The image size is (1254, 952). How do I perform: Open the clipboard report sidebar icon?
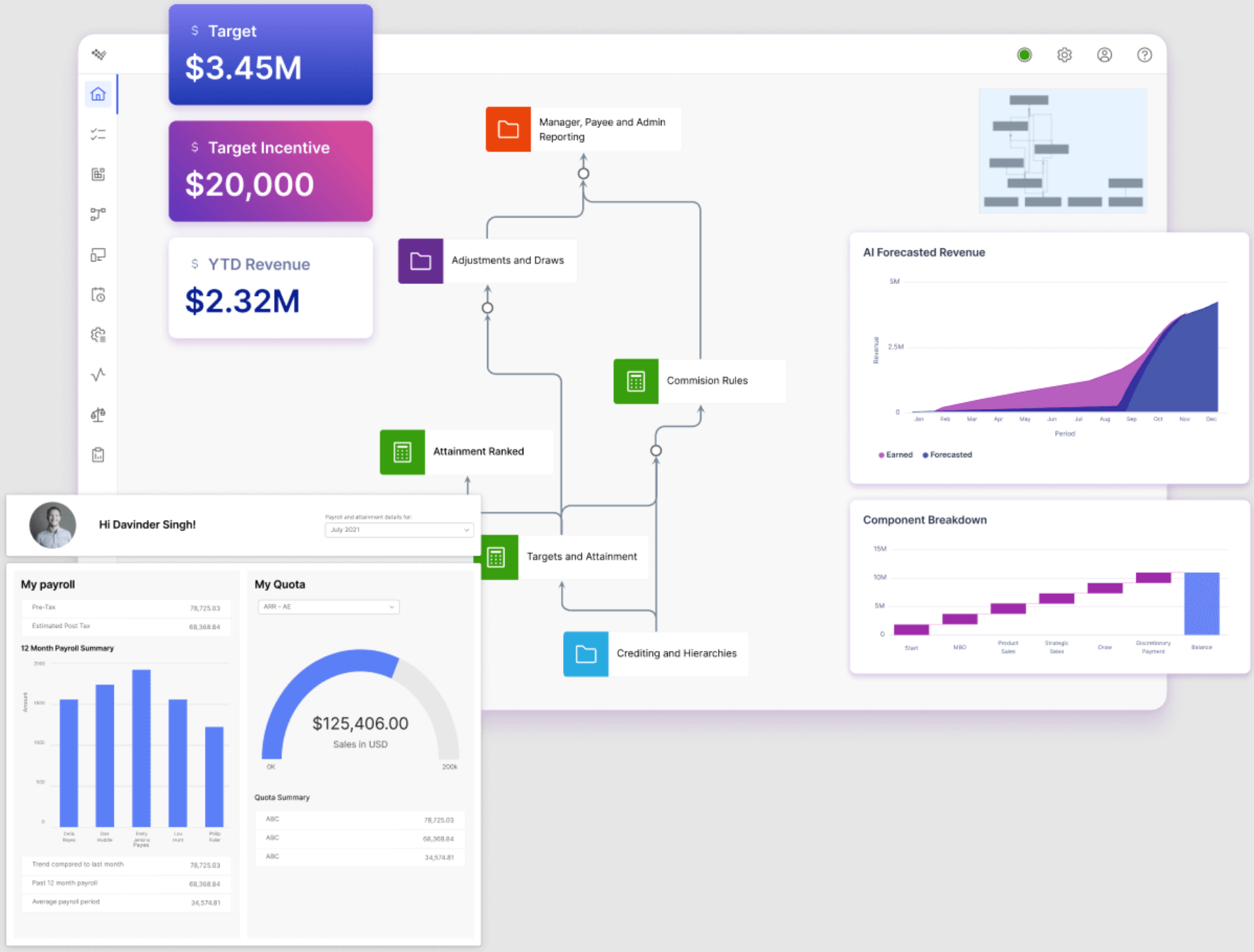click(x=98, y=455)
